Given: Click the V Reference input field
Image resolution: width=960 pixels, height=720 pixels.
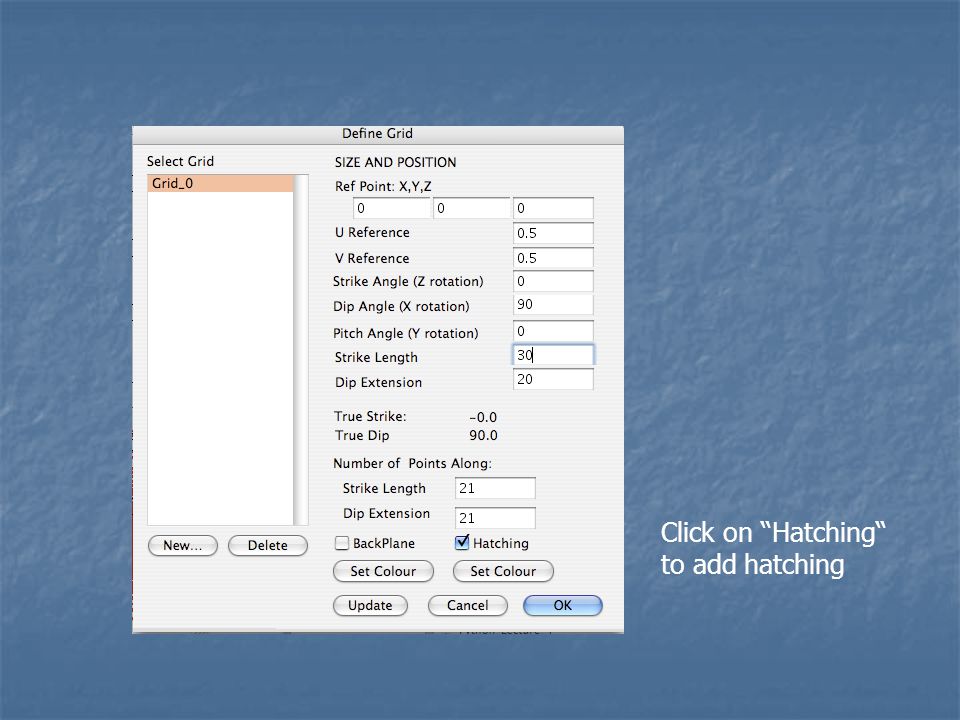Looking at the screenshot, I should [553, 258].
